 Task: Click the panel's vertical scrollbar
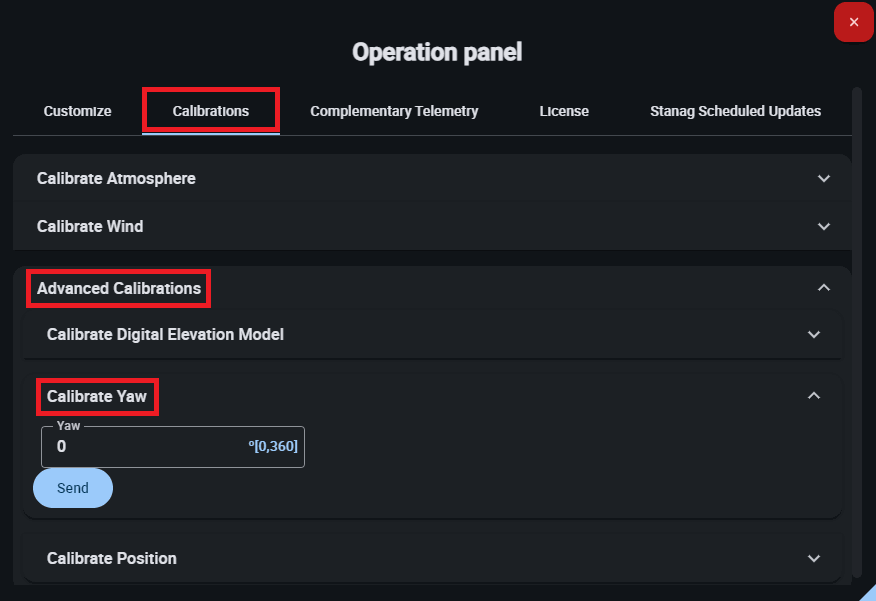(x=857, y=300)
